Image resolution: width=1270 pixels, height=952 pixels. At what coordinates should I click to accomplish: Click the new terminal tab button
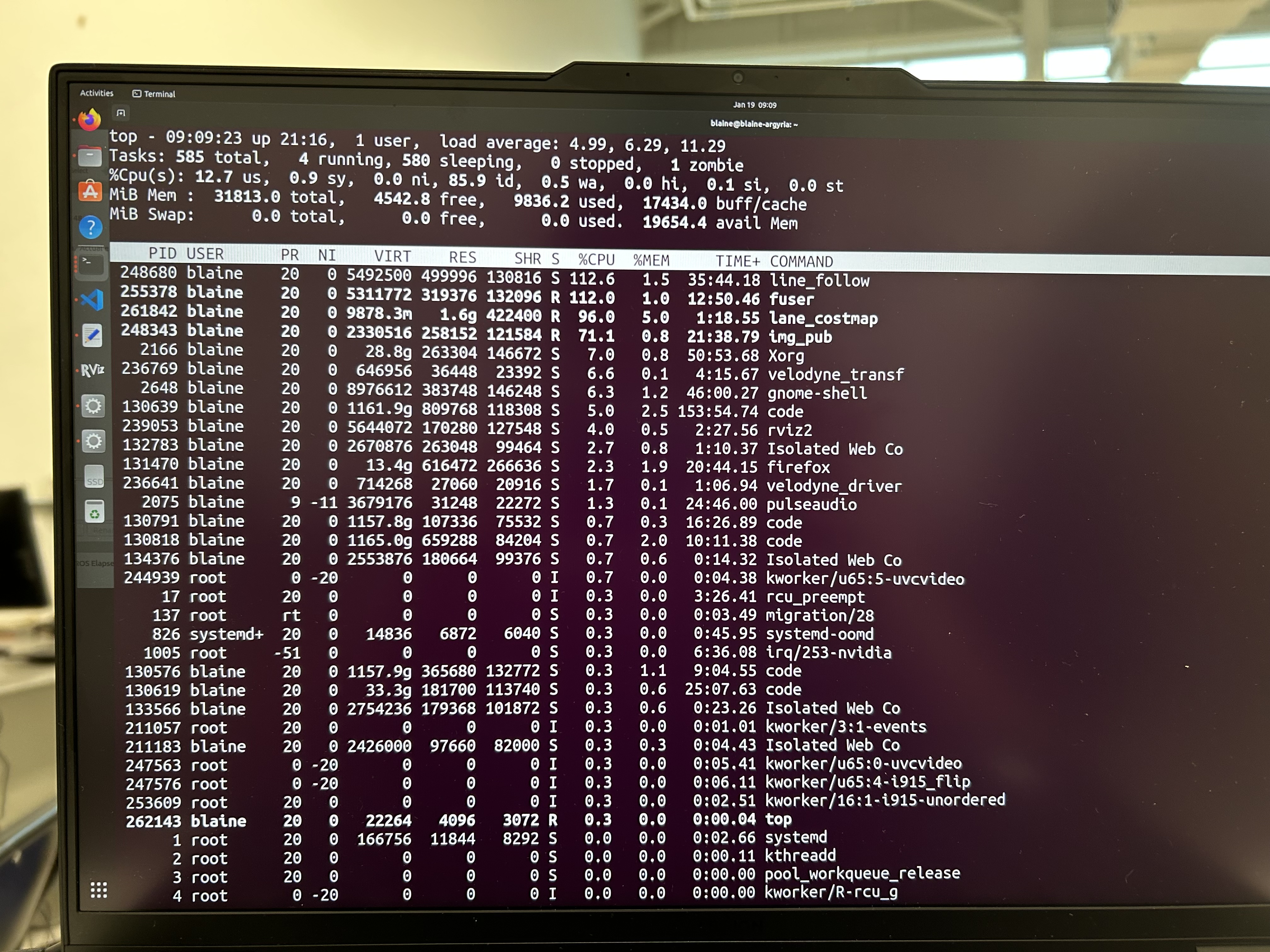point(121,113)
